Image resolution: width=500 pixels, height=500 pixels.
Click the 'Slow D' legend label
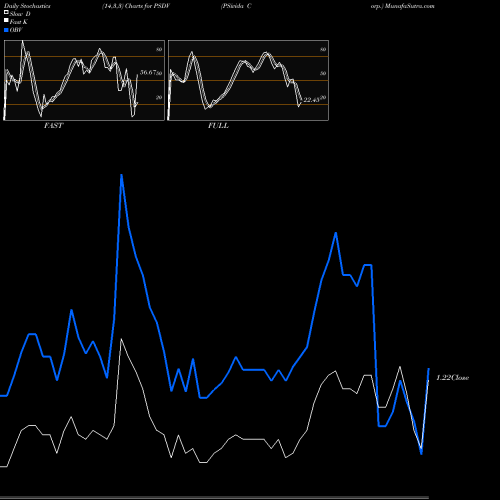coord(20,14)
